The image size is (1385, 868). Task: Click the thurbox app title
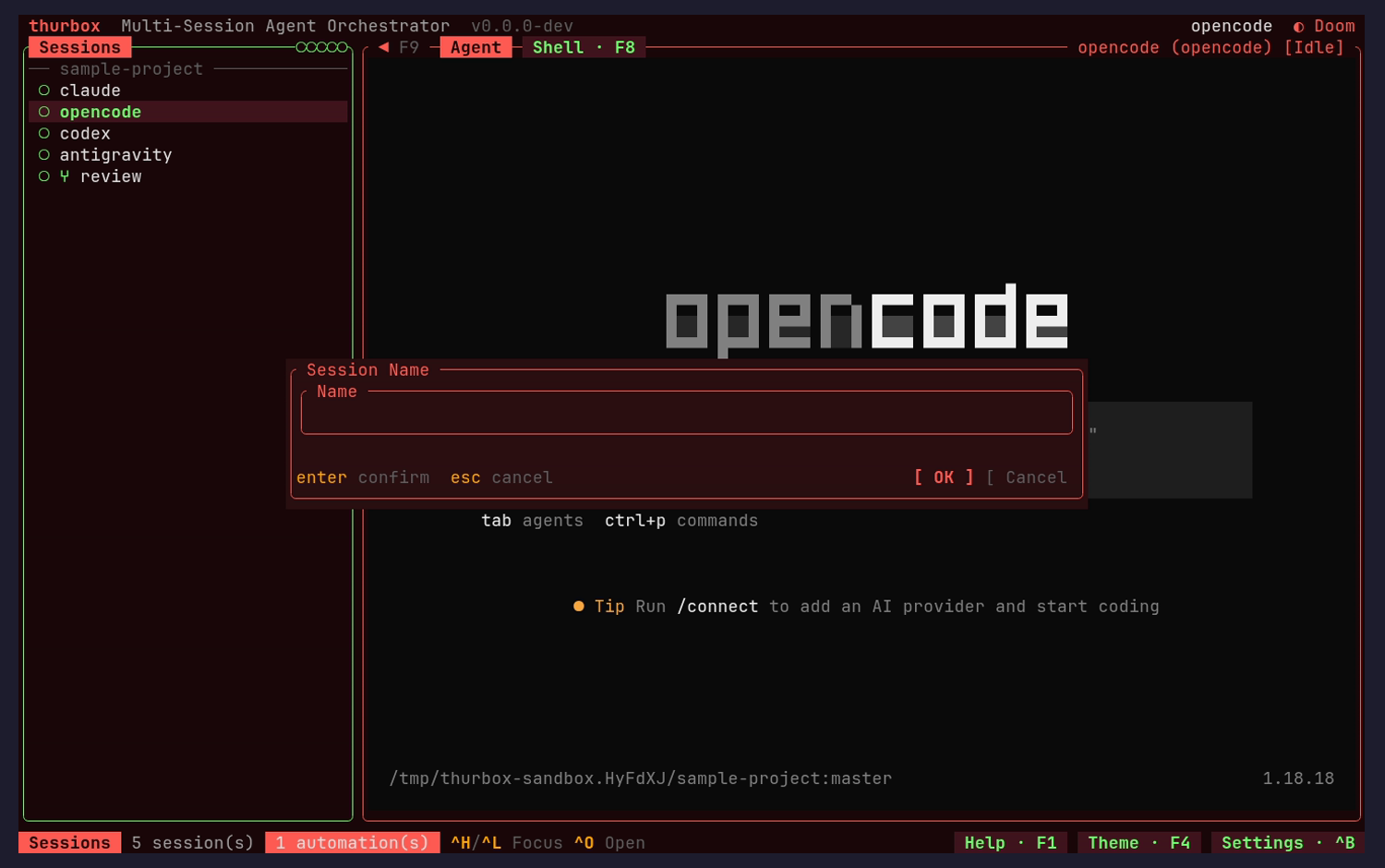[x=65, y=26]
